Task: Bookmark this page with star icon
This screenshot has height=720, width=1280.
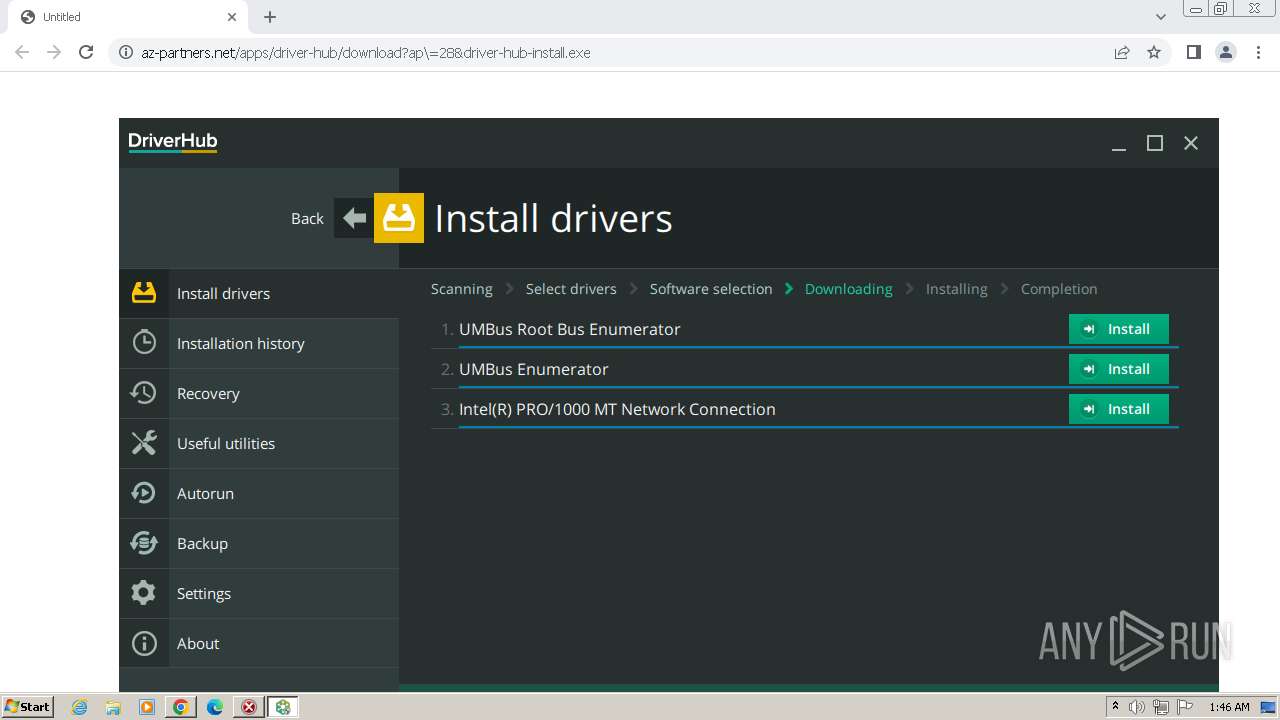Action: click(x=1154, y=52)
